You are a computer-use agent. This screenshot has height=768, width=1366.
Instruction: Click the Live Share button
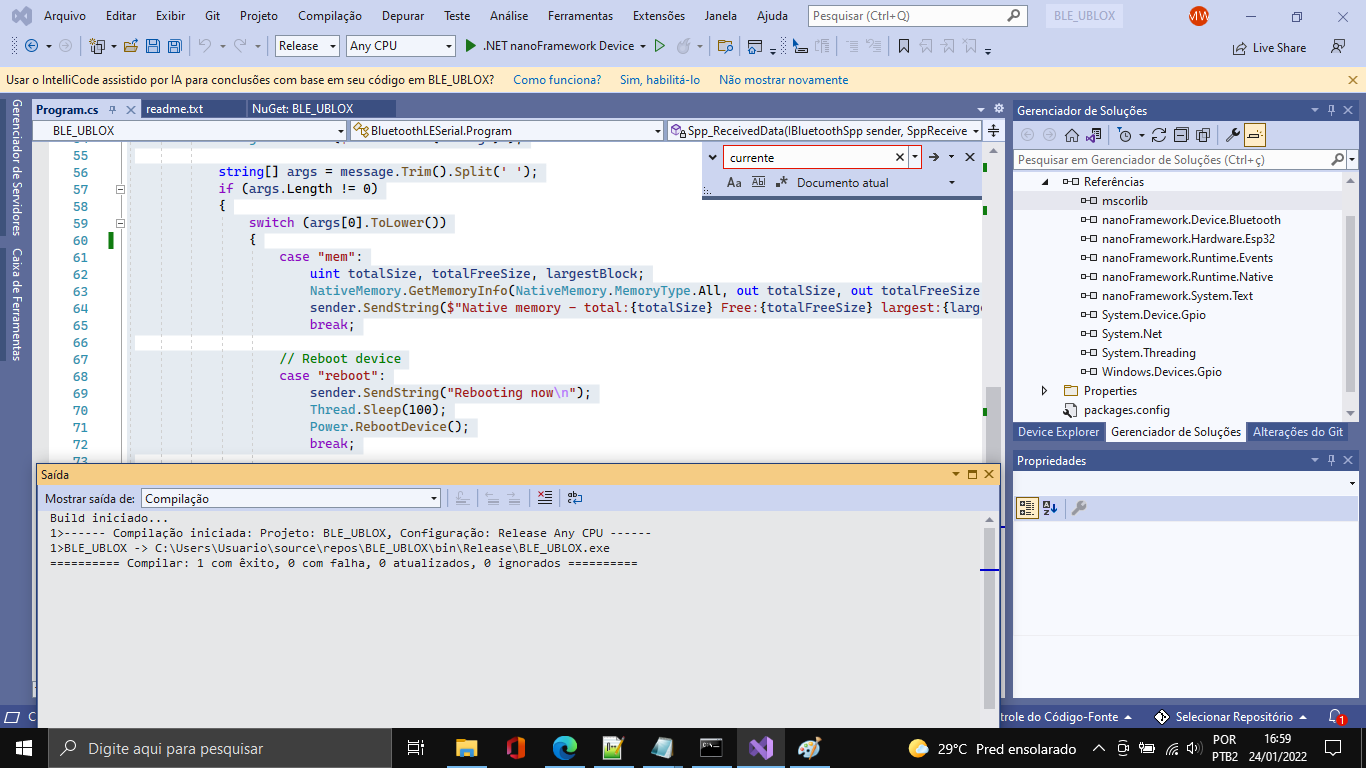tap(1270, 47)
